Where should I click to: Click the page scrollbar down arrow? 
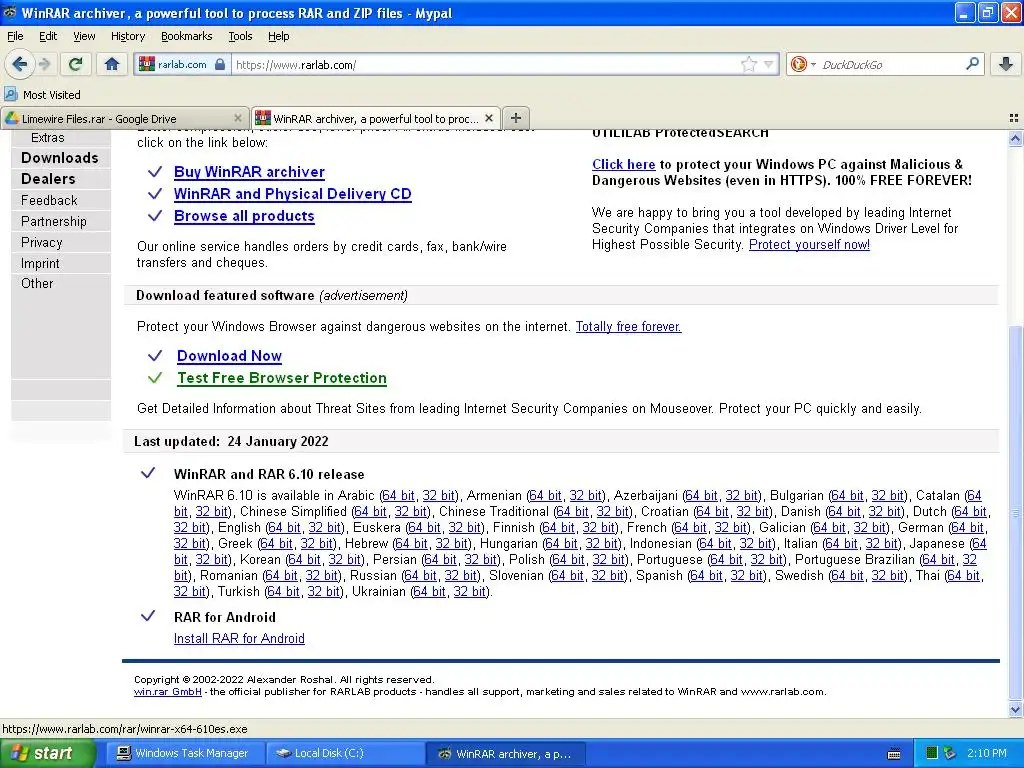tap(1015, 709)
